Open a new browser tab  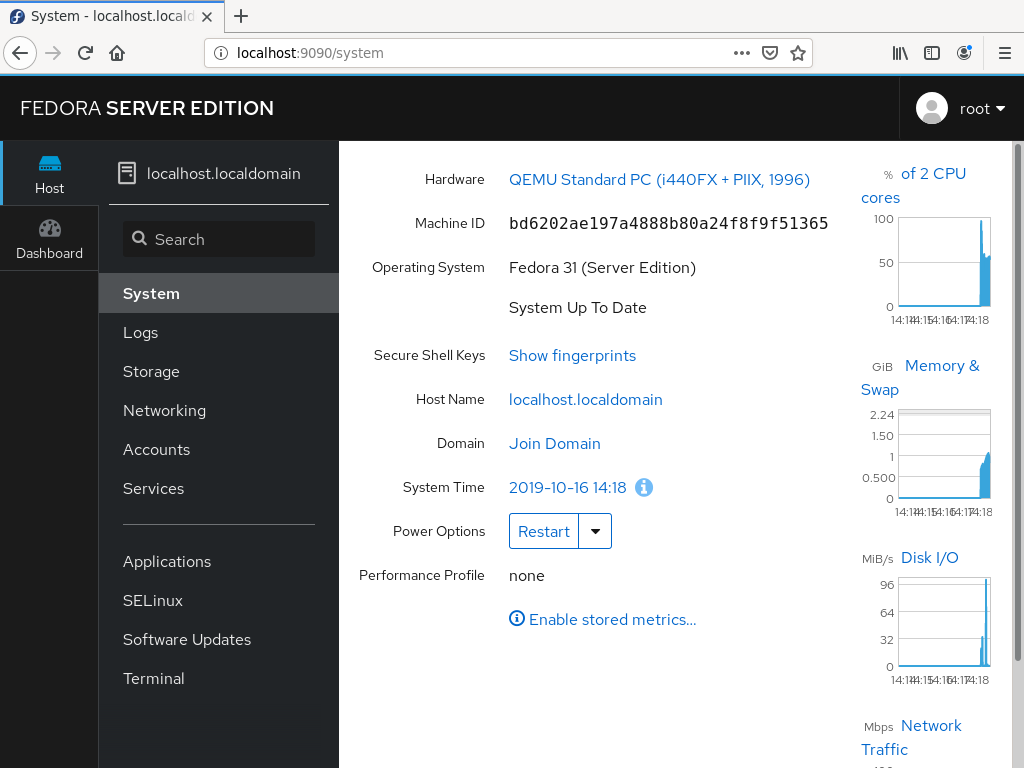241,16
